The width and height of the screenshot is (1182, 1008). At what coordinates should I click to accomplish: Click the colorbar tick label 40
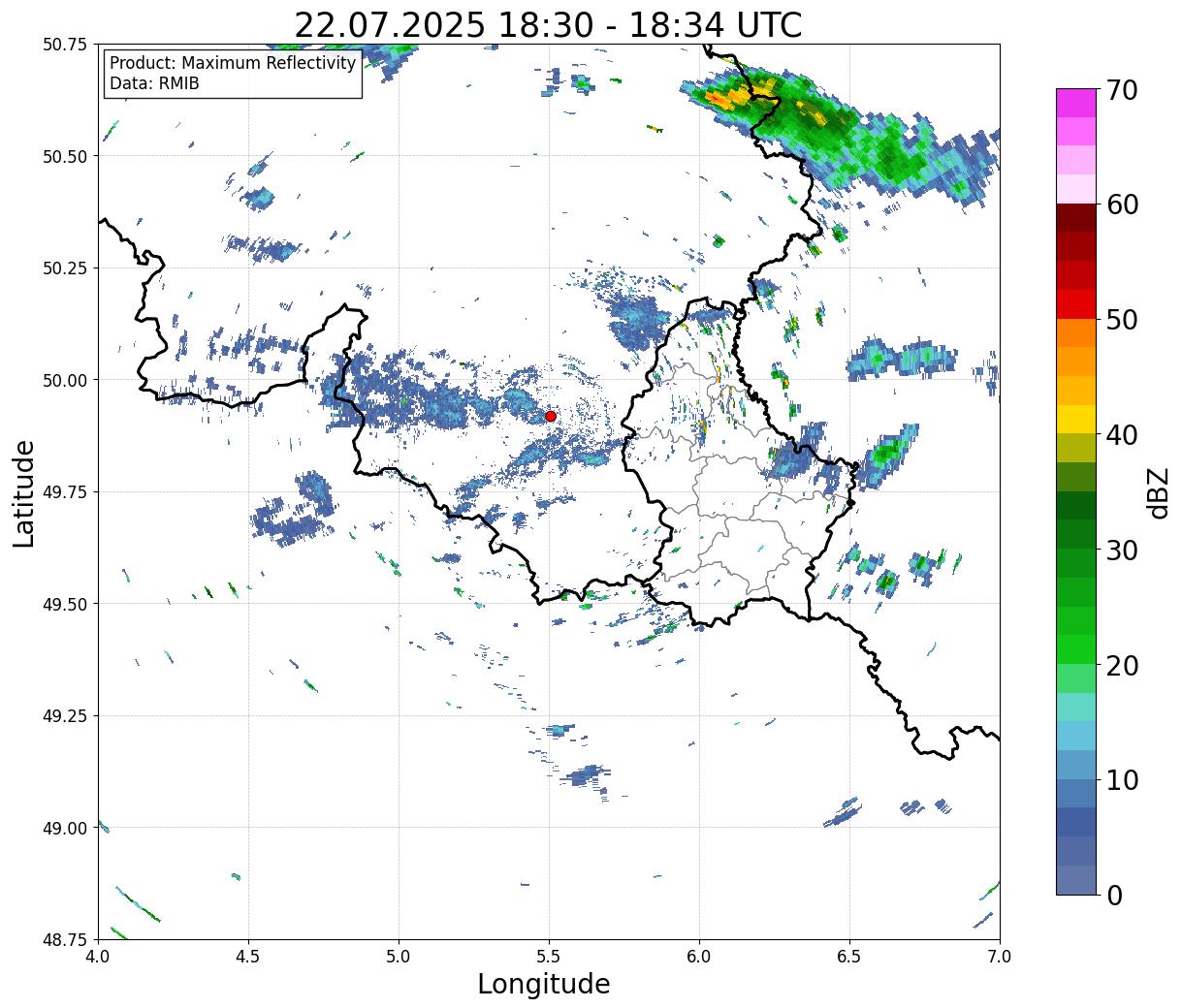tap(1121, 435)
